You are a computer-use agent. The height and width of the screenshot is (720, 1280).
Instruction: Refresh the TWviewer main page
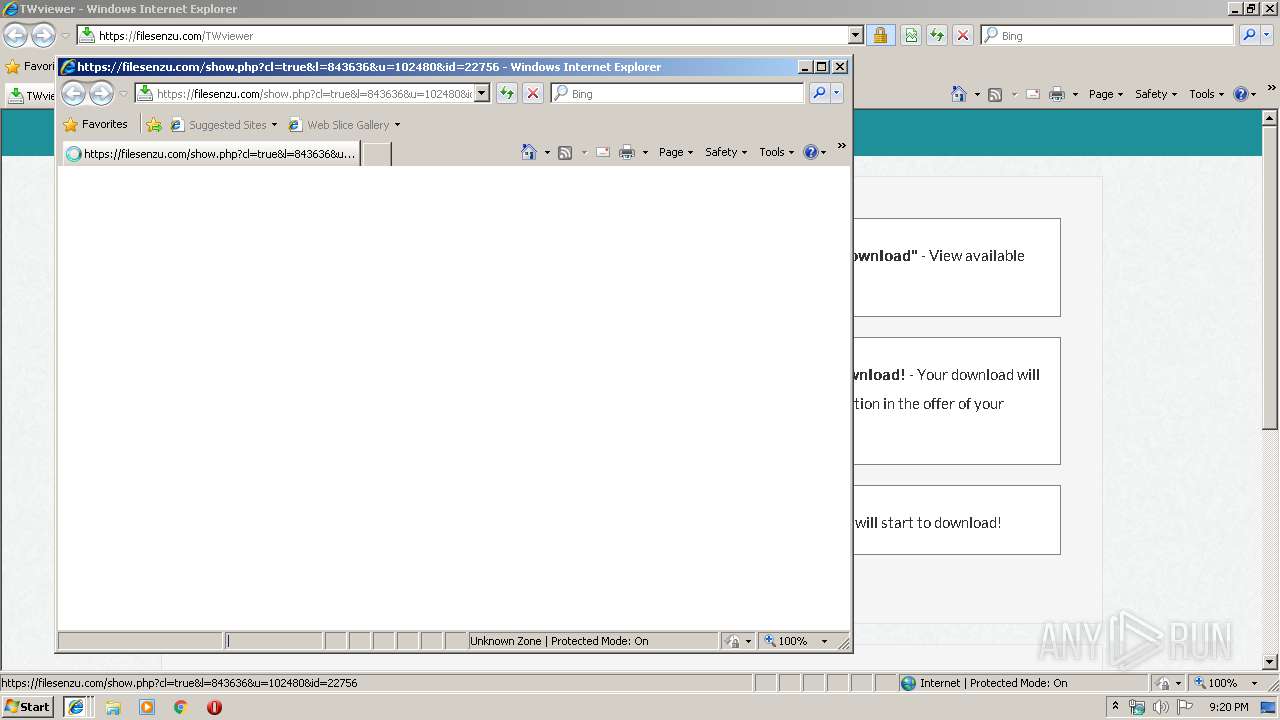tap(937, 35)
